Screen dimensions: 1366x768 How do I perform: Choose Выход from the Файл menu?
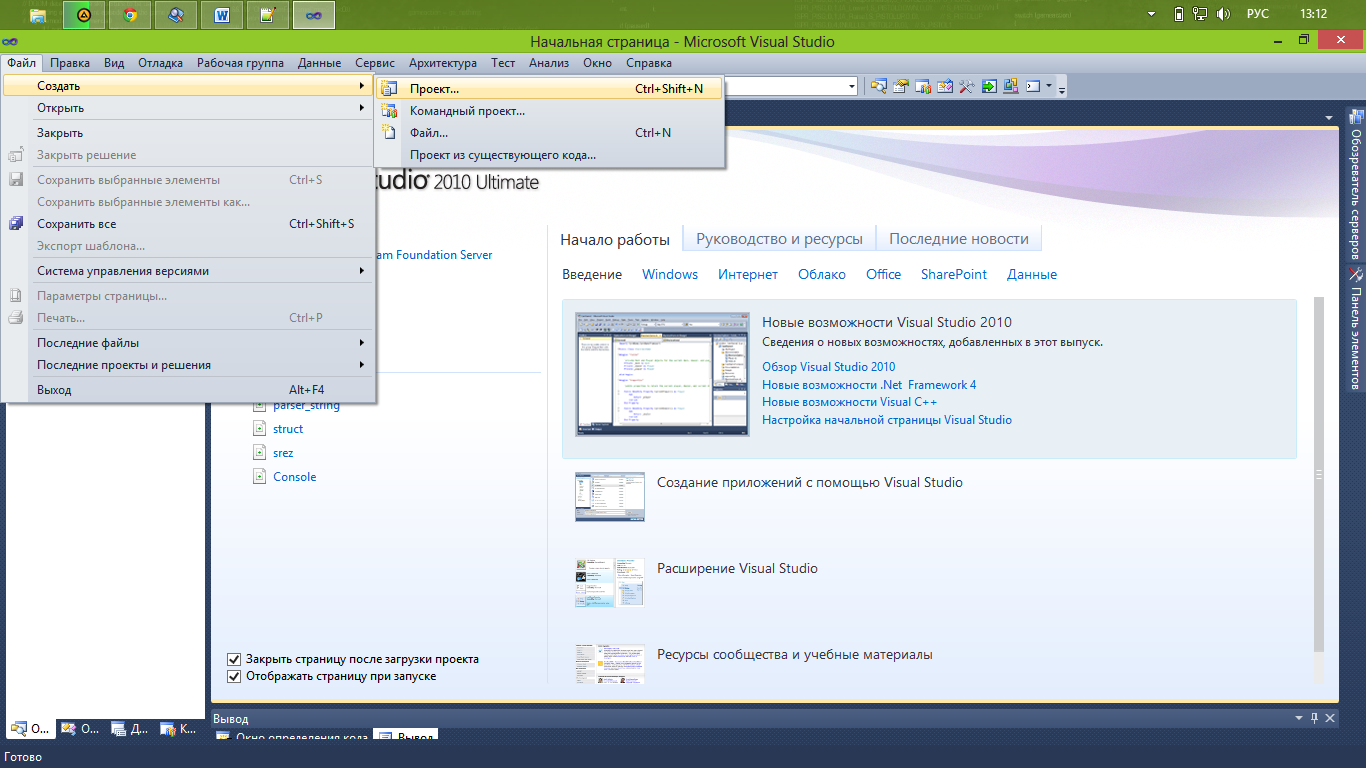tap(189, 389)
